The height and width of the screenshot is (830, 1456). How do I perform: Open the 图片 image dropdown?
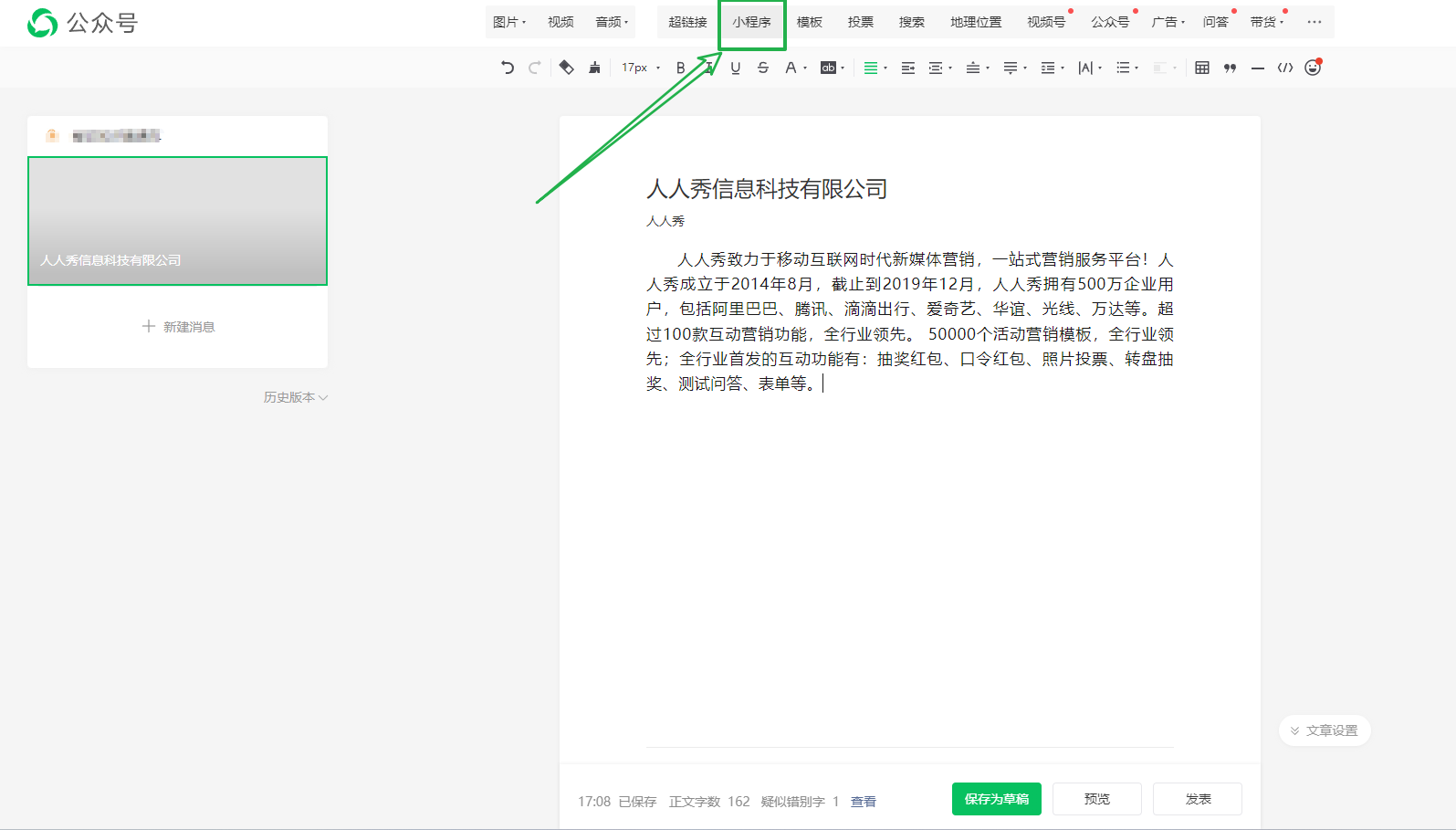pyautogui.click(x=509, y=22)
